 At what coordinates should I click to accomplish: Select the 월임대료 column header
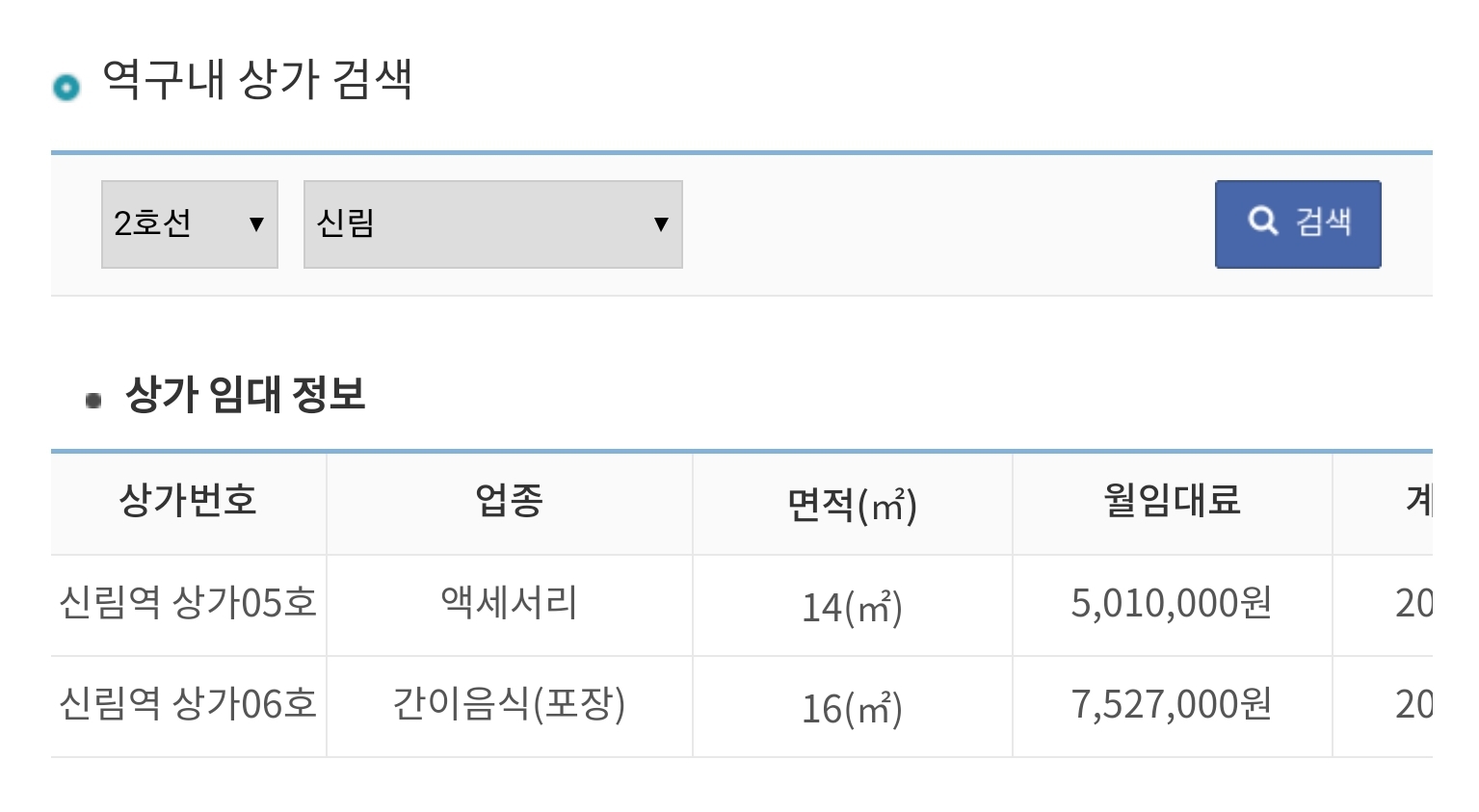tap(1173, 501)
